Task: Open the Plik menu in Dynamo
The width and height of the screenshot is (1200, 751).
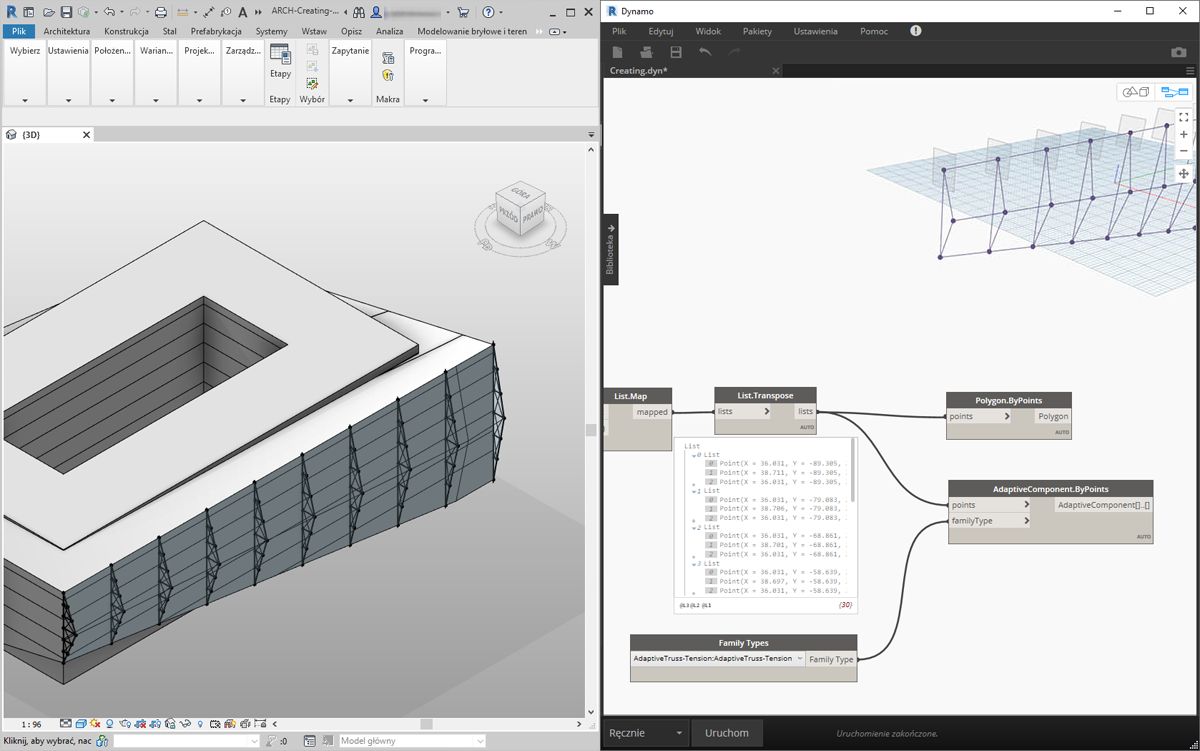Action: [x=619, y=31]
